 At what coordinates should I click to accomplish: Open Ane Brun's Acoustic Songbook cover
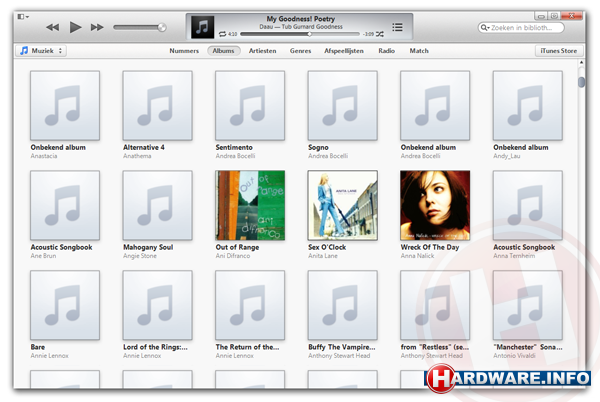point(65,205)
